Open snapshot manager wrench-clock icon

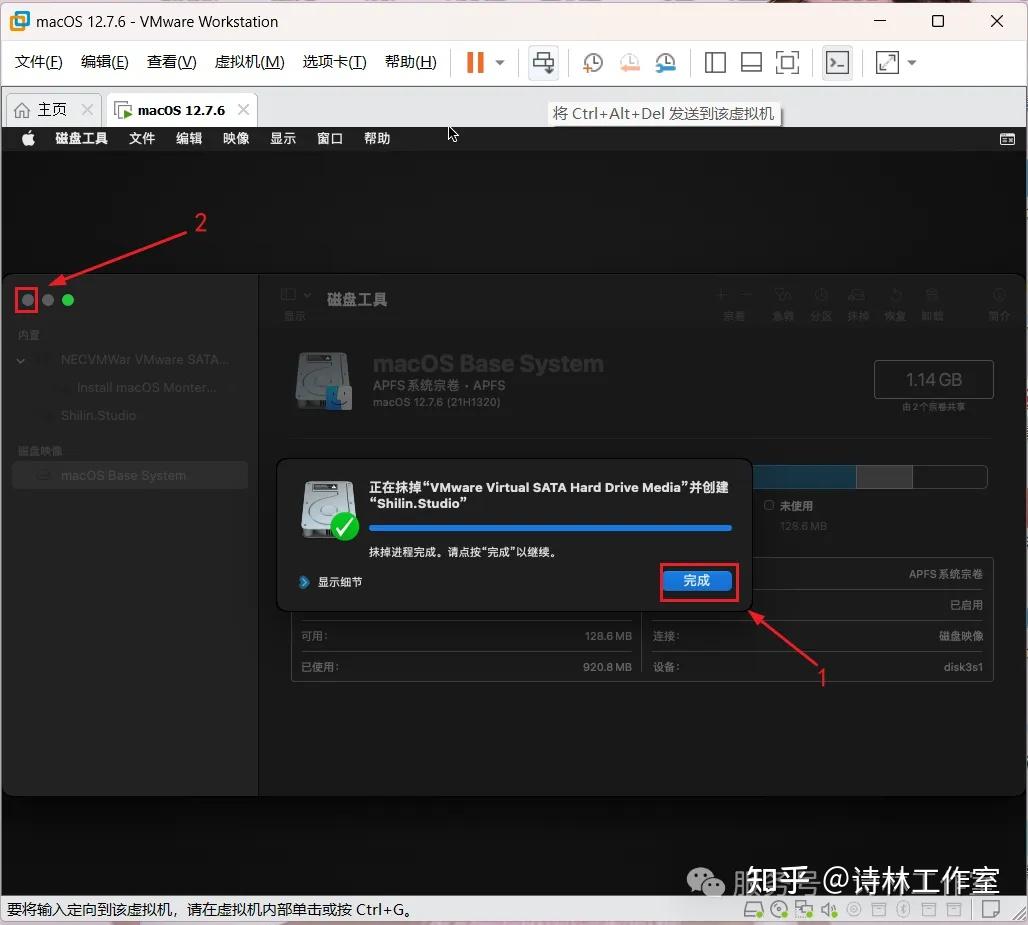[665, 63]
